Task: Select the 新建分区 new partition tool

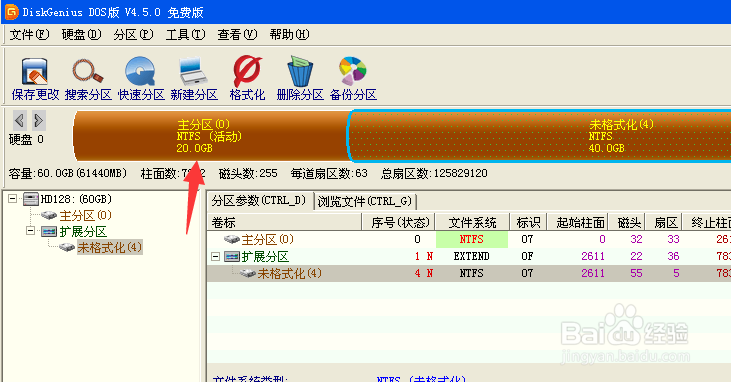Action: 193,72
